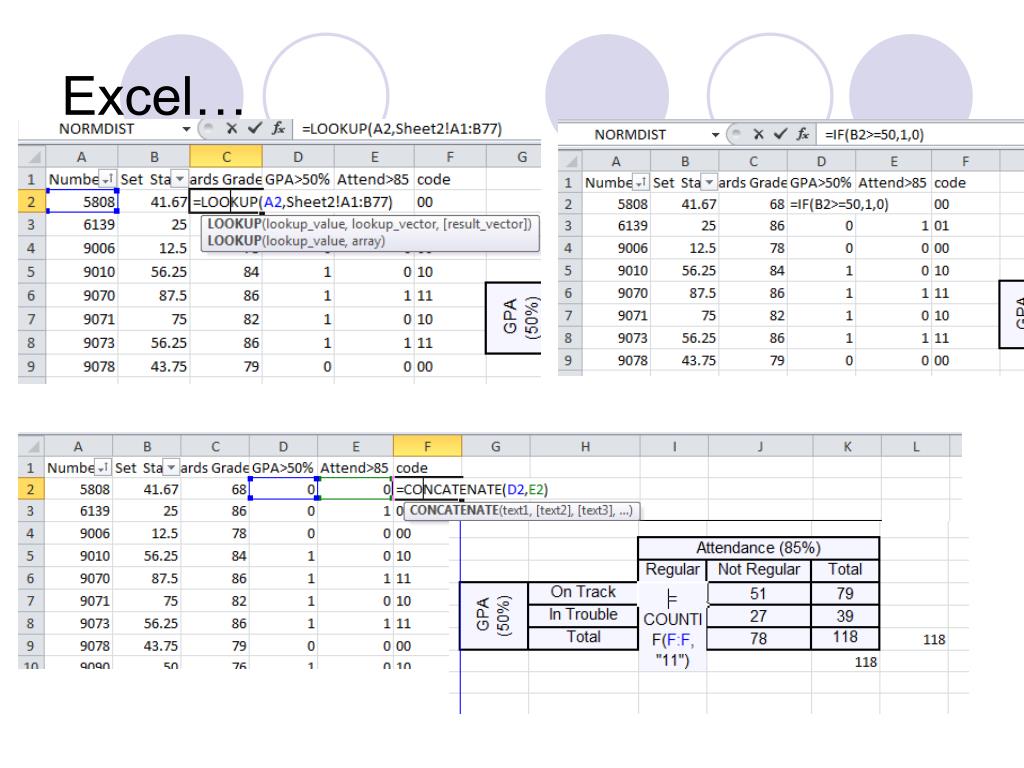Click cell 5808 in the LOOKUP sheet

82,202
